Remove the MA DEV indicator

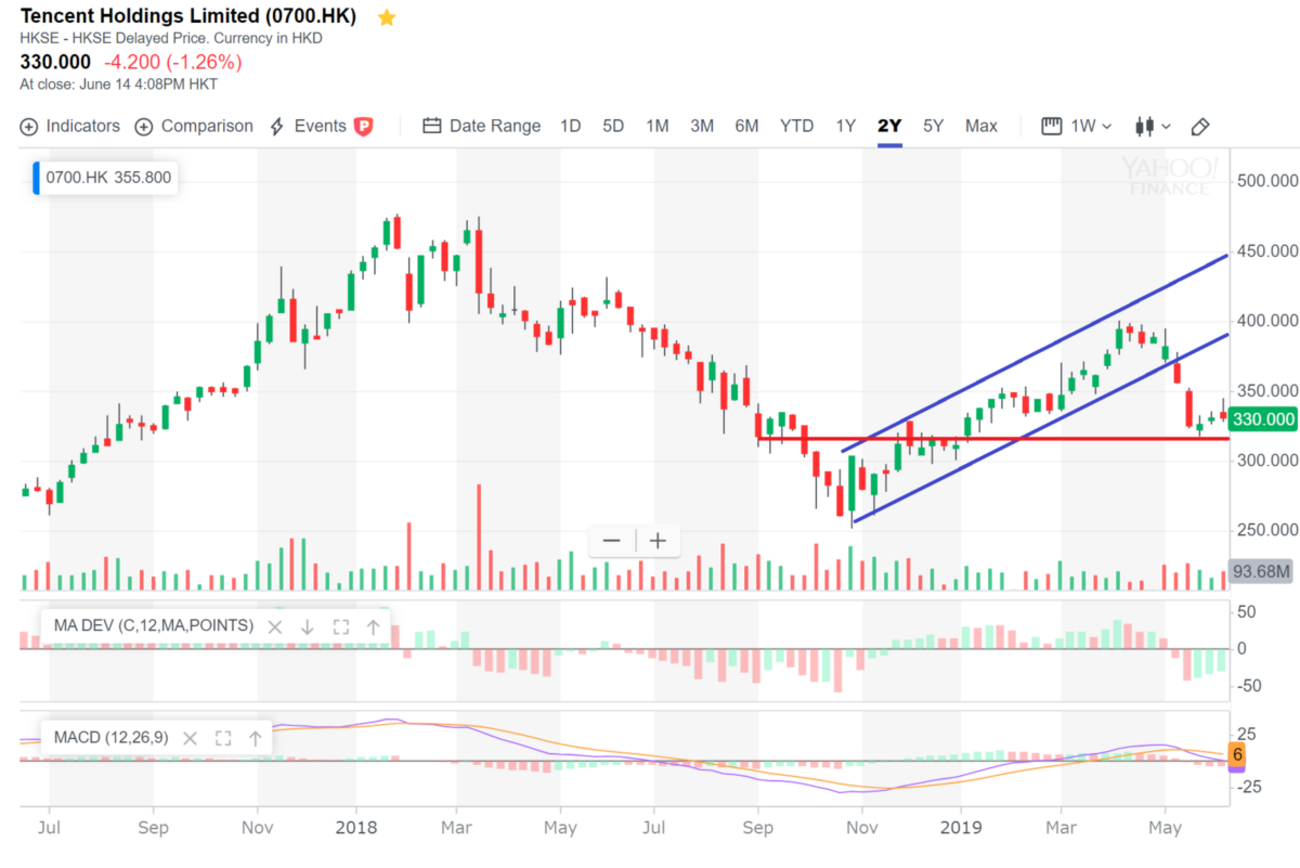tap(275, 626)
